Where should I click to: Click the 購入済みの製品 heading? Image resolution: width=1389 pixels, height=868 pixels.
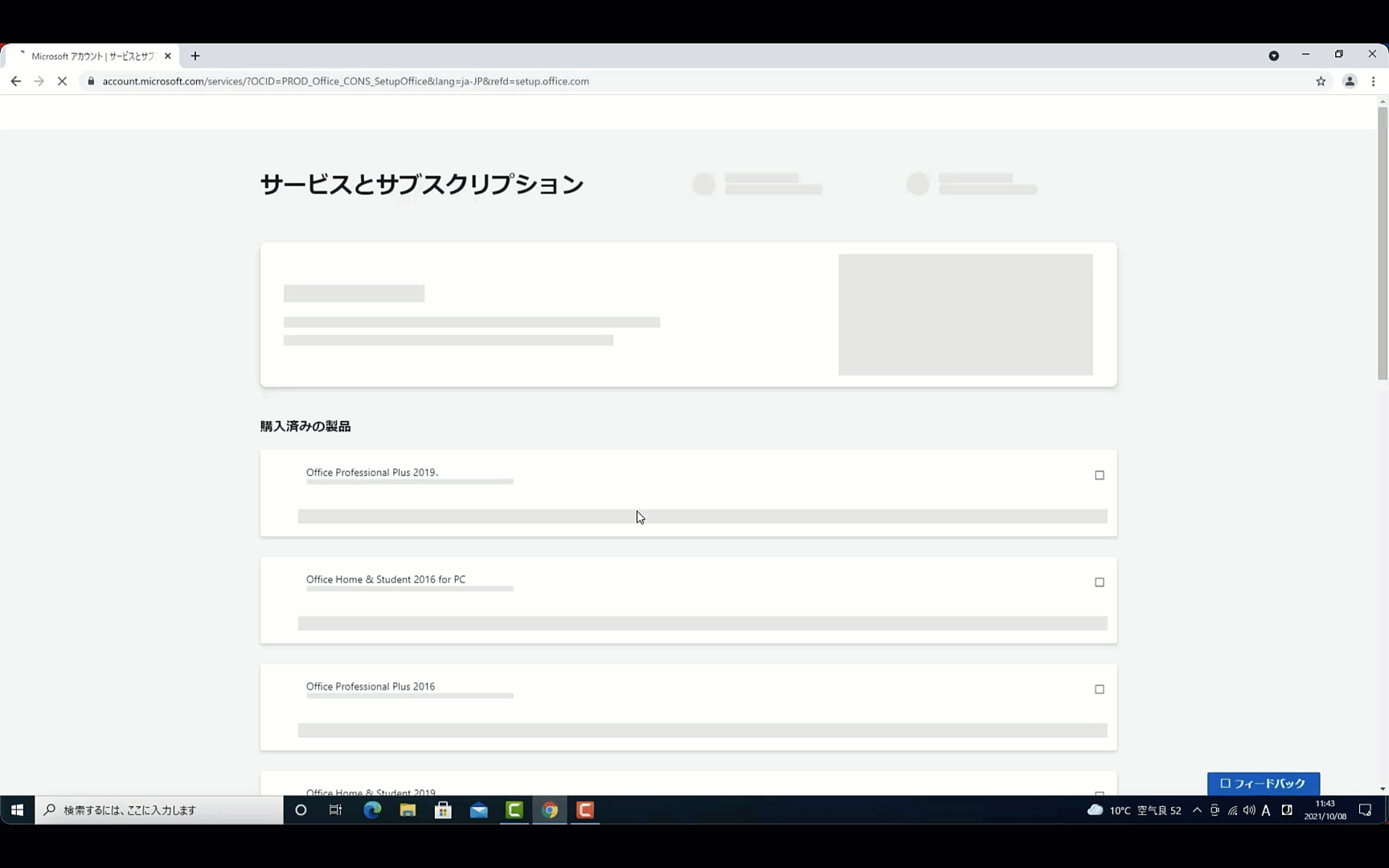click(x=305, y=426)
